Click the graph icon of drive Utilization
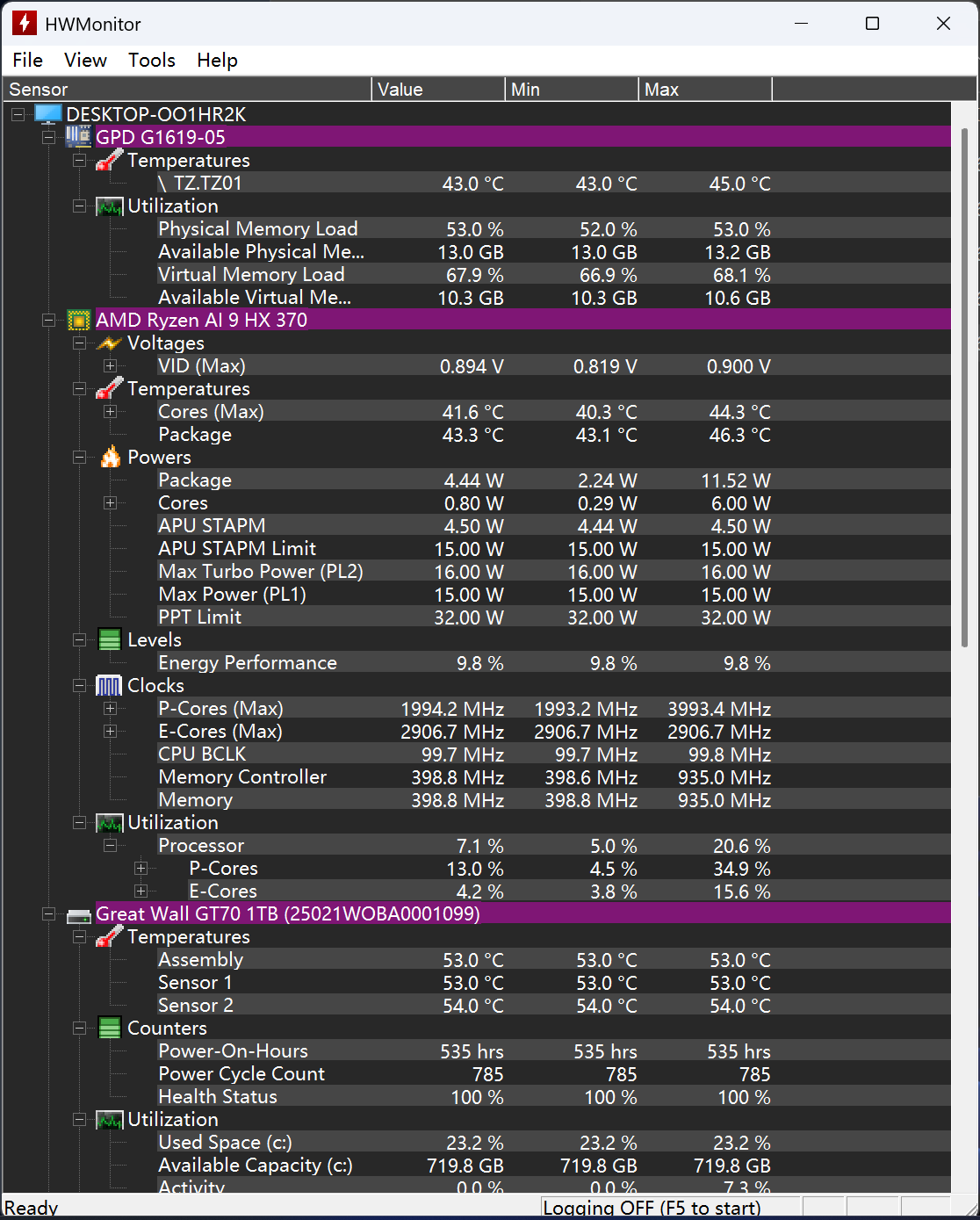Viewport: 980px width, 1220px height. click(110, 1120)
